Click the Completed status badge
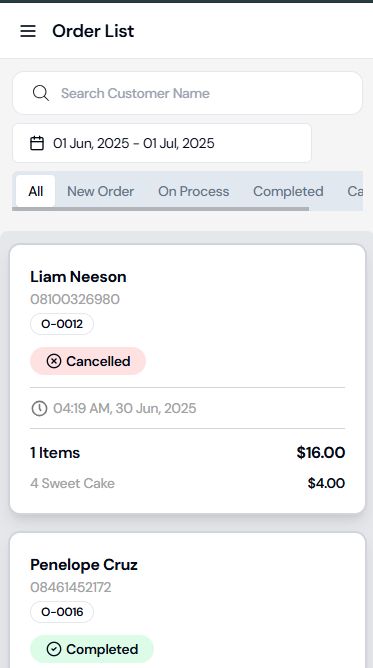 coord(92,649)
